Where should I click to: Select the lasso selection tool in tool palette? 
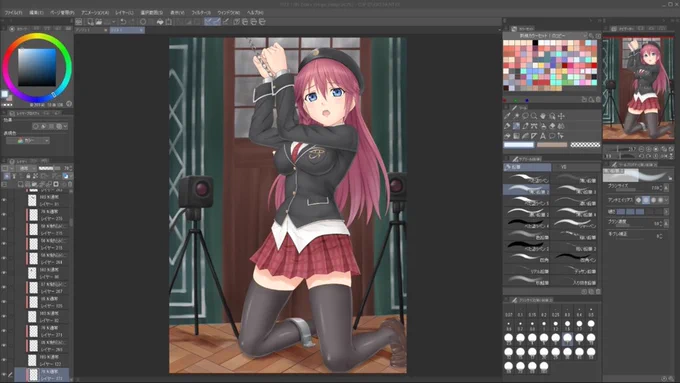525,116
